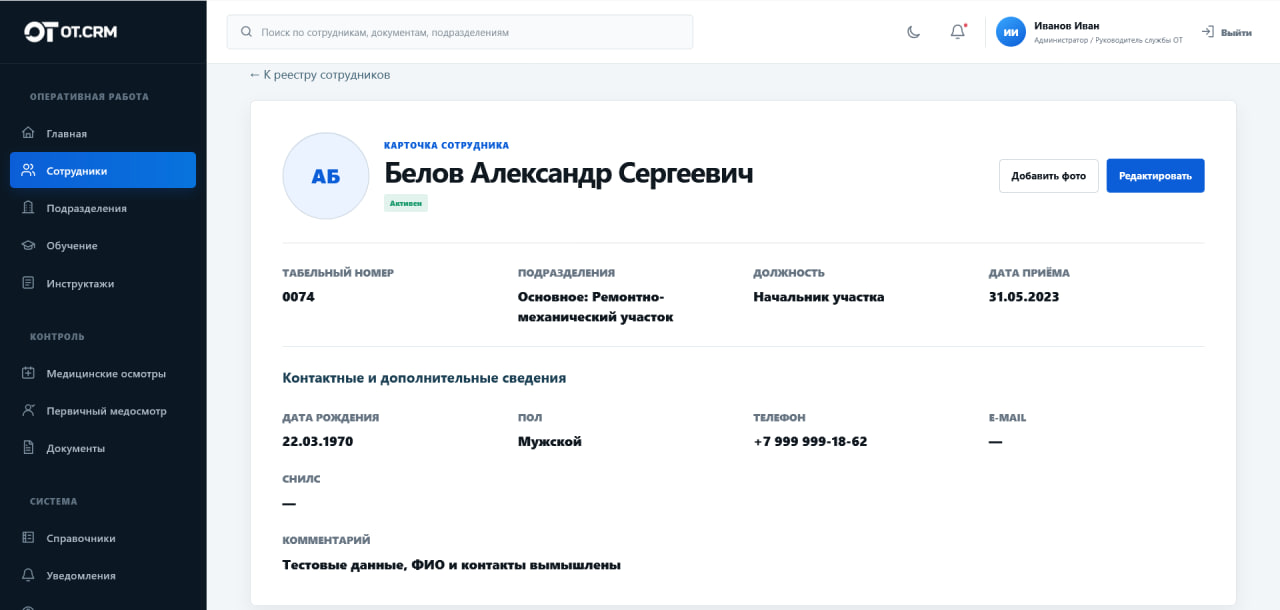
Task: Click Администратор / Руководитель службы ОТ text
Action: pos(1108,40)
